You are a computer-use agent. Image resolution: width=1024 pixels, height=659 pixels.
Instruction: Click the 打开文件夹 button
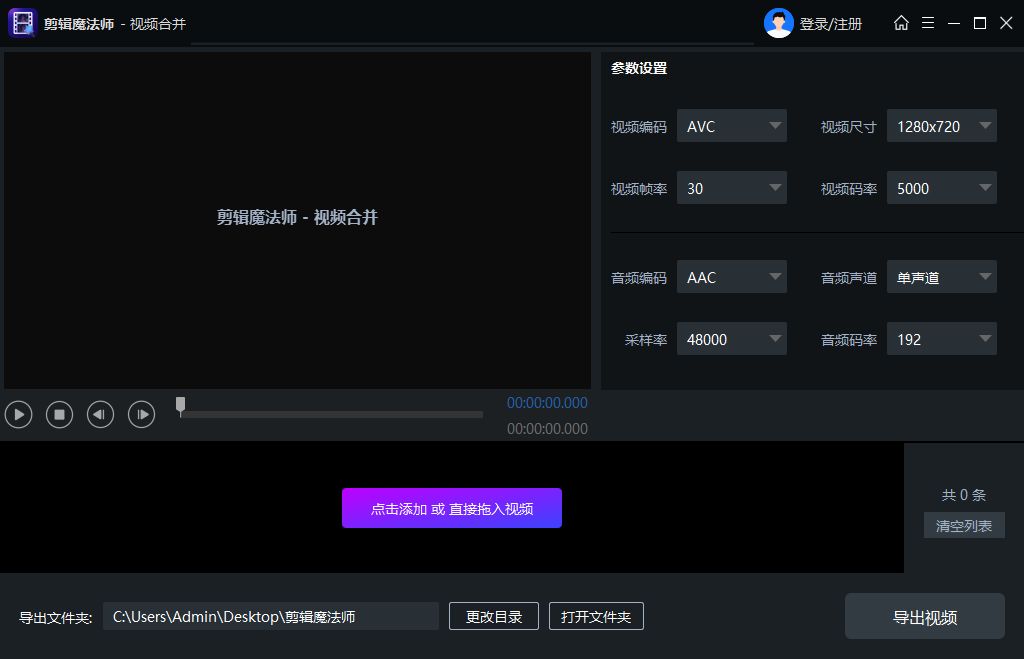(x=596, y=617)
